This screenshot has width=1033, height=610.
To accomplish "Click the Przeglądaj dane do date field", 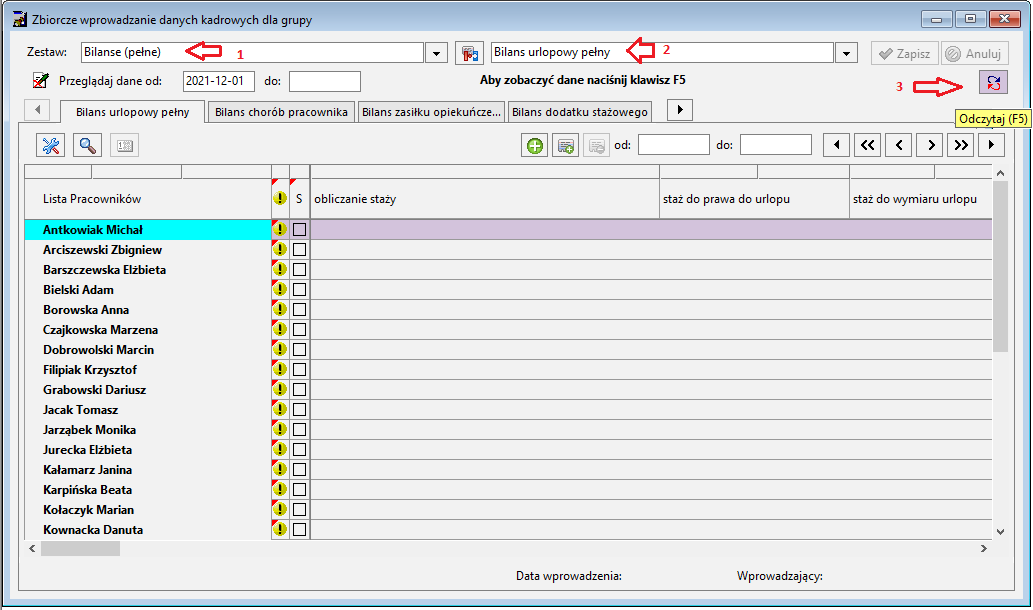I will tap(325, 81).
